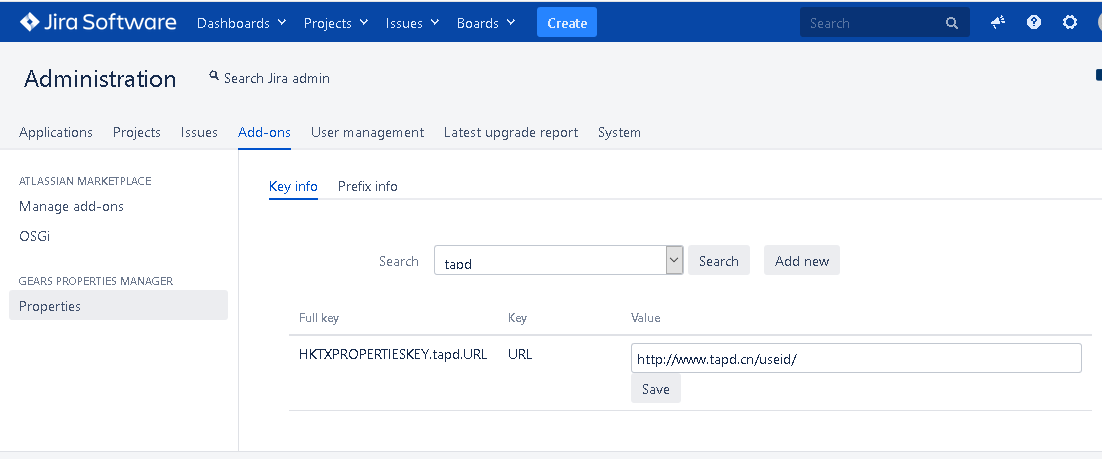
Task: Click the Jira Software logo
Action: pyautogui.click(x=98, y=22)
